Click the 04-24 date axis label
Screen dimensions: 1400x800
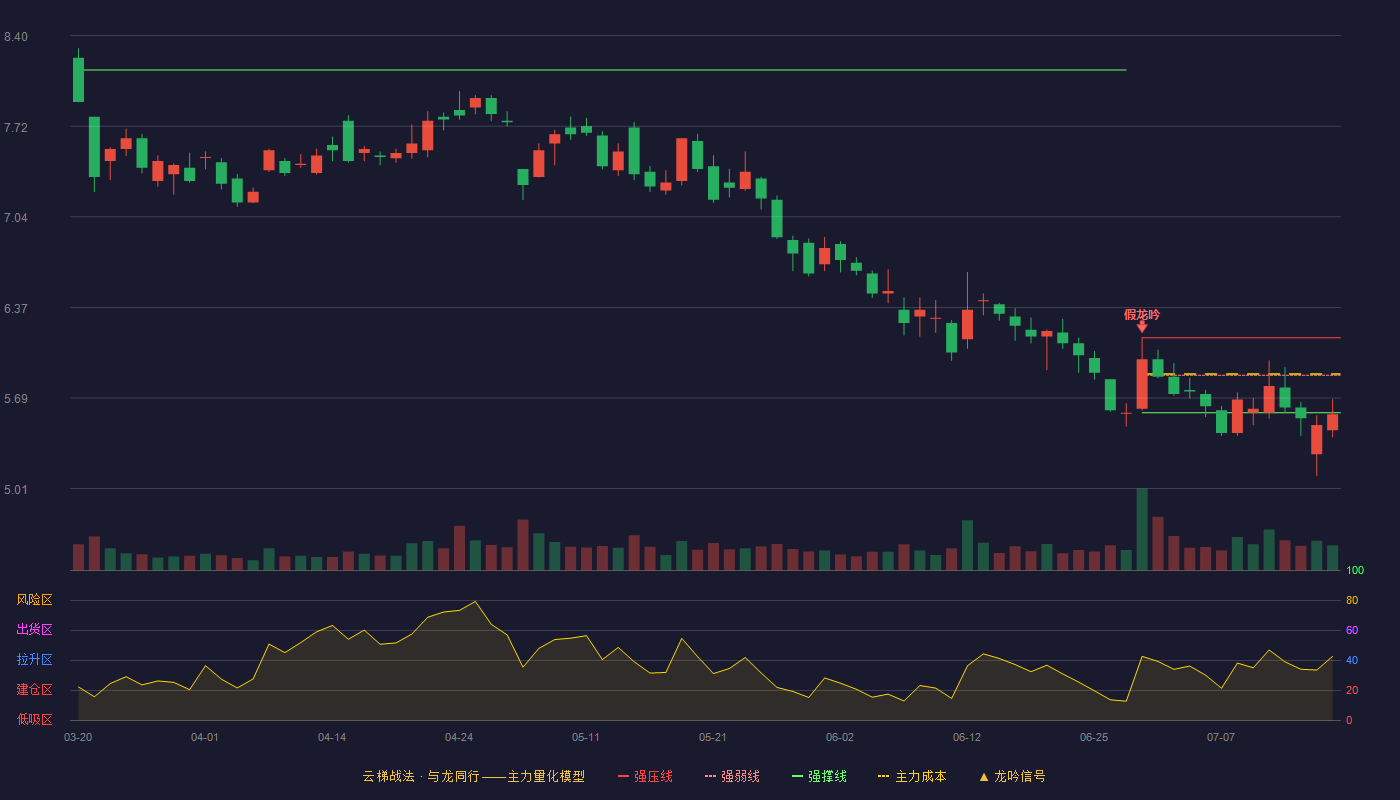(x=459, y=737)
